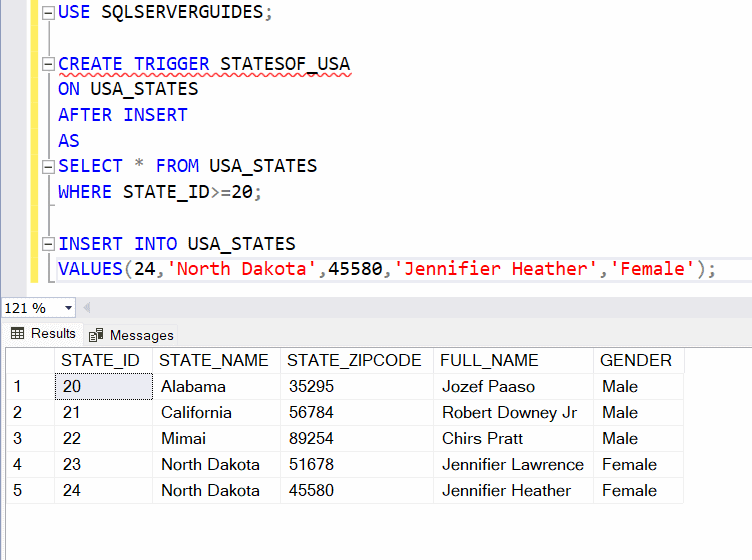
Task: Click the scroll-left arrow beside zoom box
Action: tap(86, 308)
